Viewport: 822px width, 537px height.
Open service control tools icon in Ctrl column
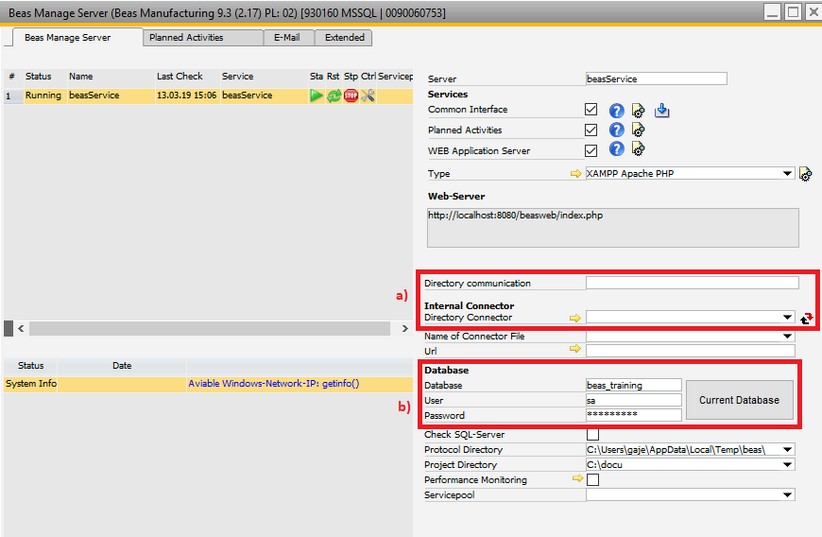point(368,96)
